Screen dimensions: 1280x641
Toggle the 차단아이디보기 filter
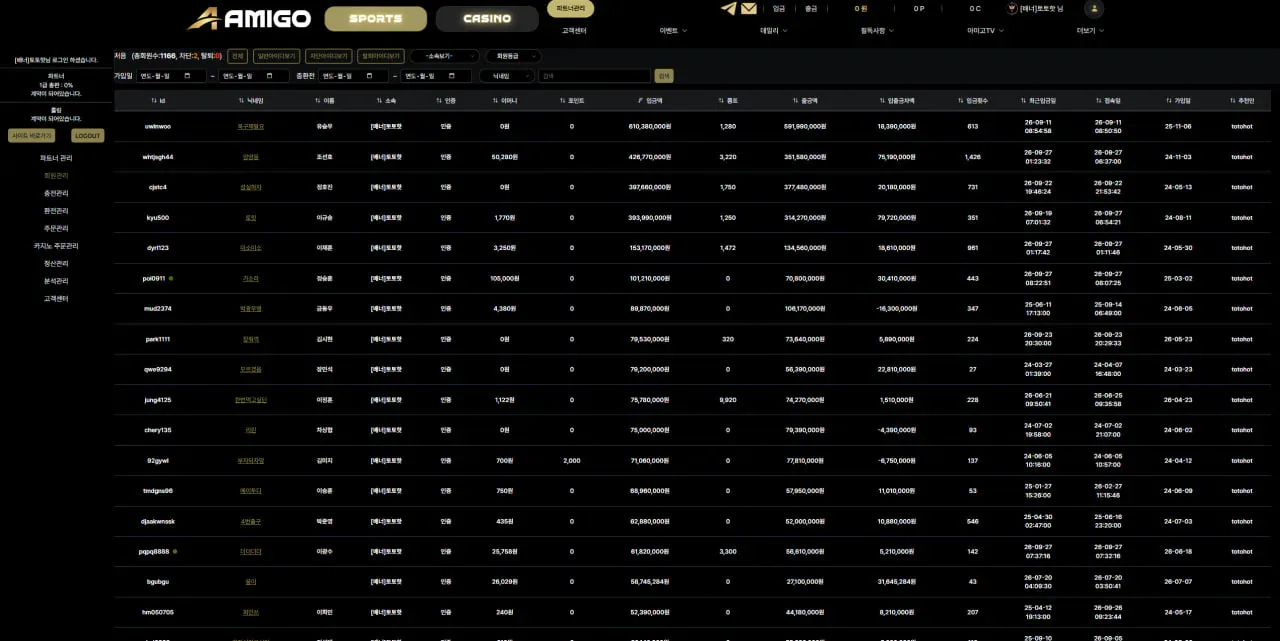(329, 56)
